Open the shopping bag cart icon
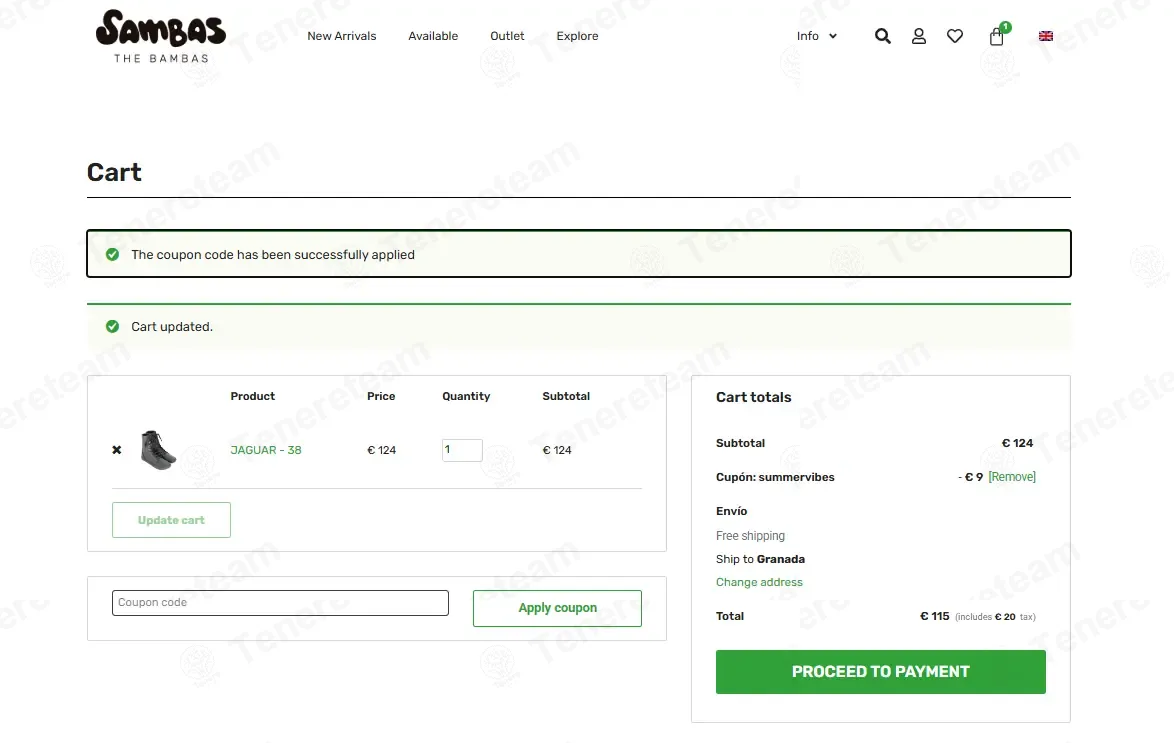Screen dimensions: 1174x743 [997, 37]
